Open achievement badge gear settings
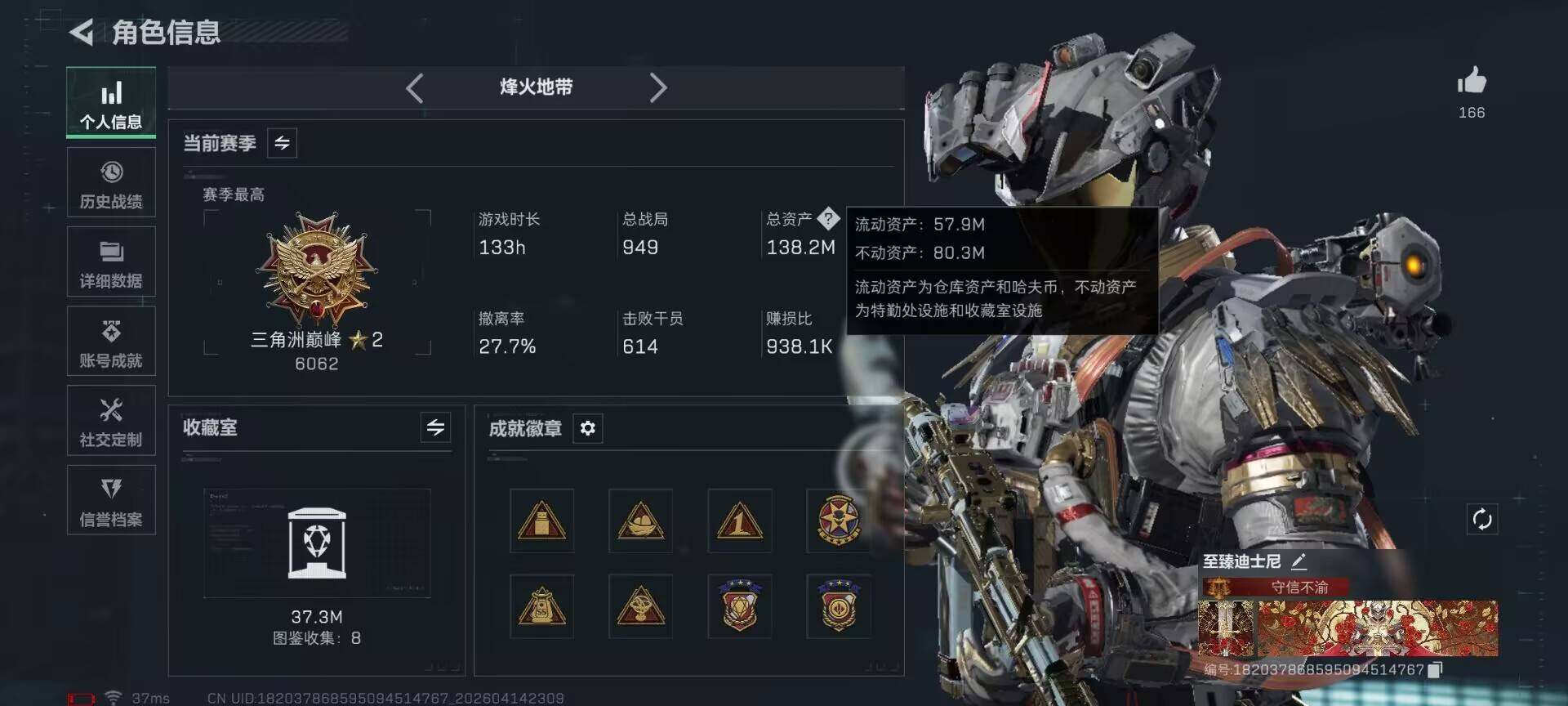Screen dimensions: 1568x706 (x=588, y=428)
